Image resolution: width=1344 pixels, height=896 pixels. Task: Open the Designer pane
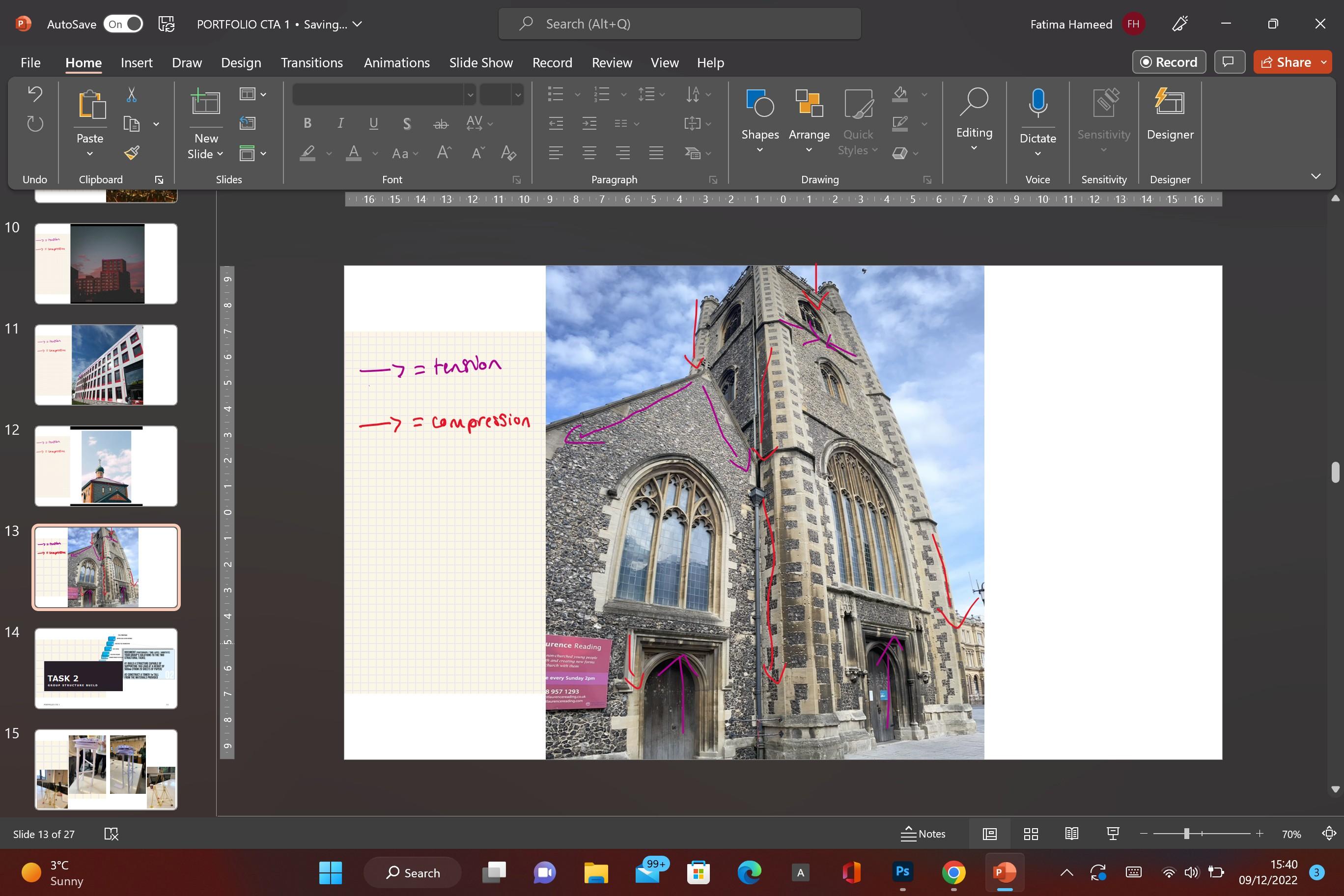click(x=1170, y=113)
